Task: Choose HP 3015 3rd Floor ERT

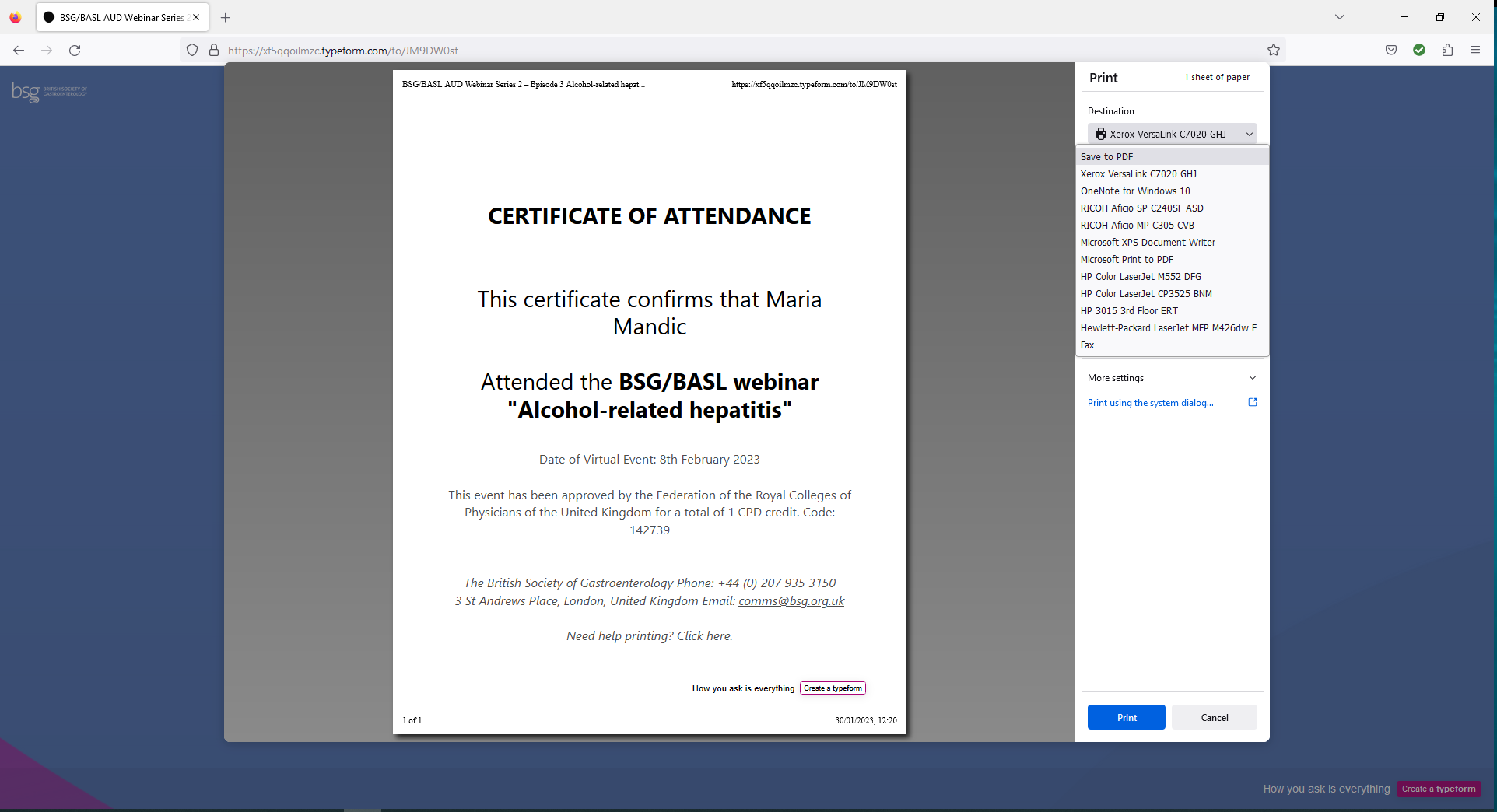Action: tap(1172, 310)
